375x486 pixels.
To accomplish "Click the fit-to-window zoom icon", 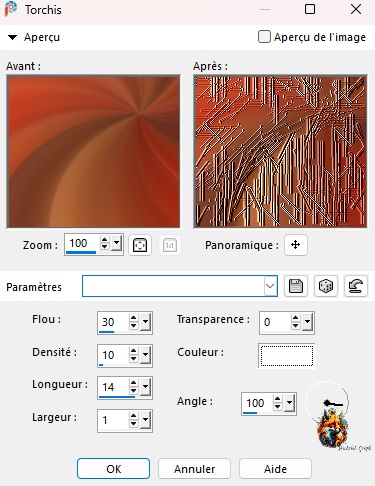I will tap(140, 245).
